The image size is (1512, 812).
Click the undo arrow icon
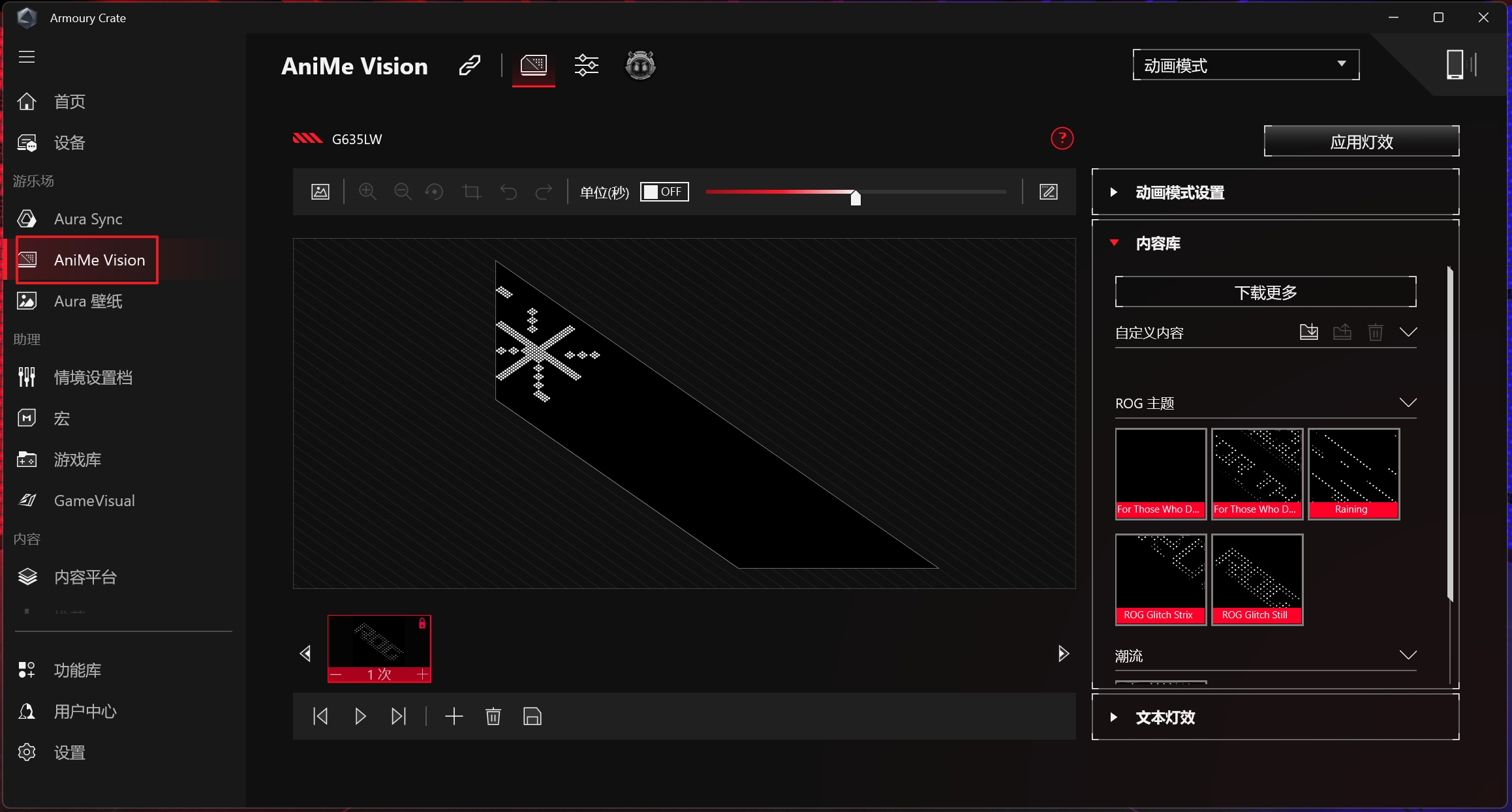pos(508,192)
